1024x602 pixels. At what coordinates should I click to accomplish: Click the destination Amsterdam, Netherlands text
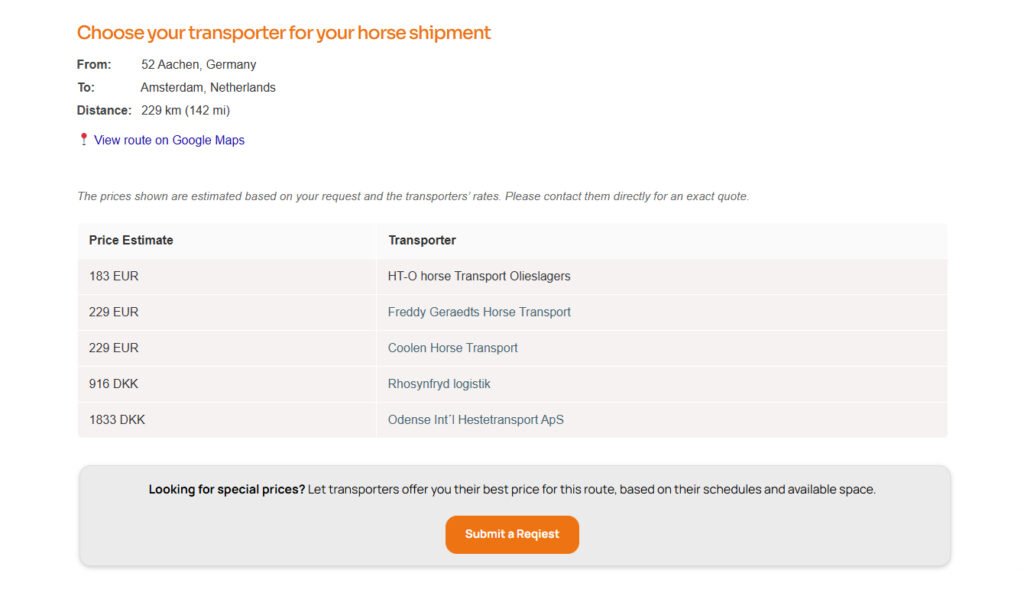pos(208,87)
